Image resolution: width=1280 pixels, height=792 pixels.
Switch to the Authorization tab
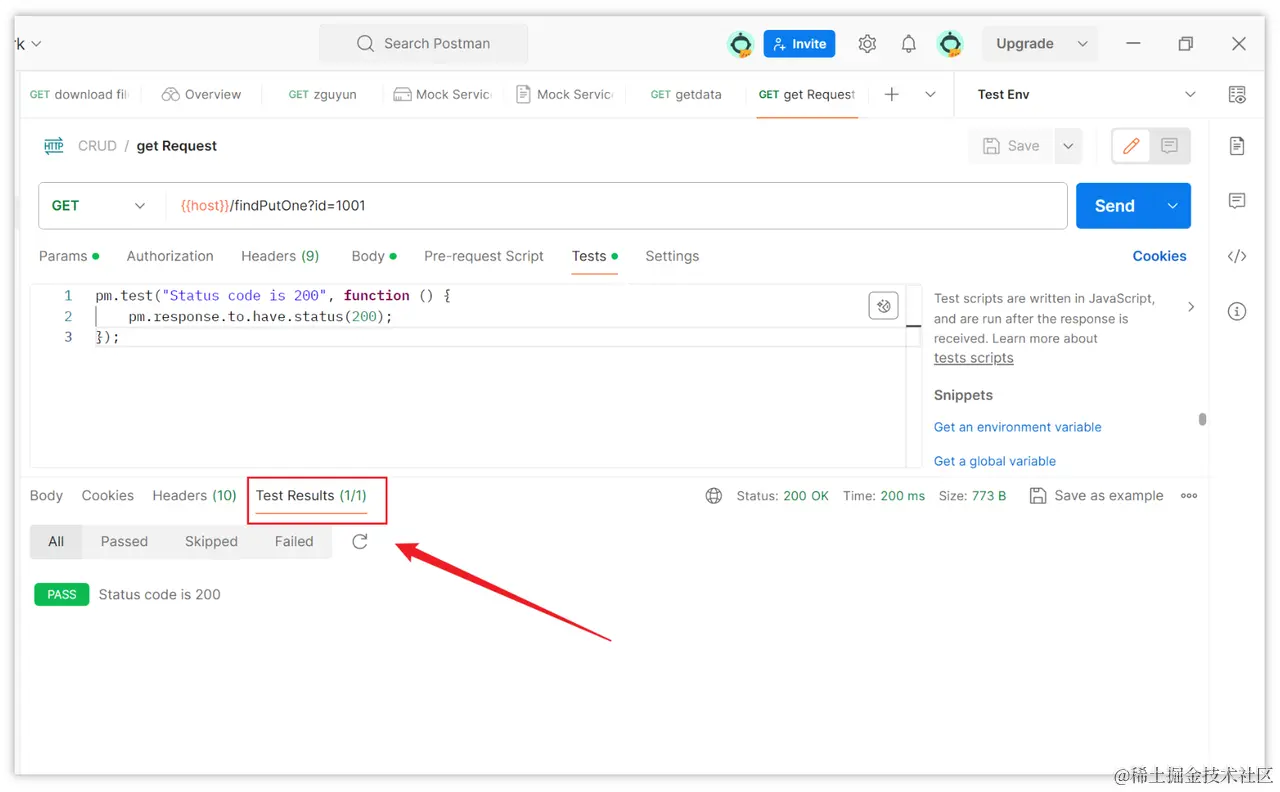[x=170, y=256]
